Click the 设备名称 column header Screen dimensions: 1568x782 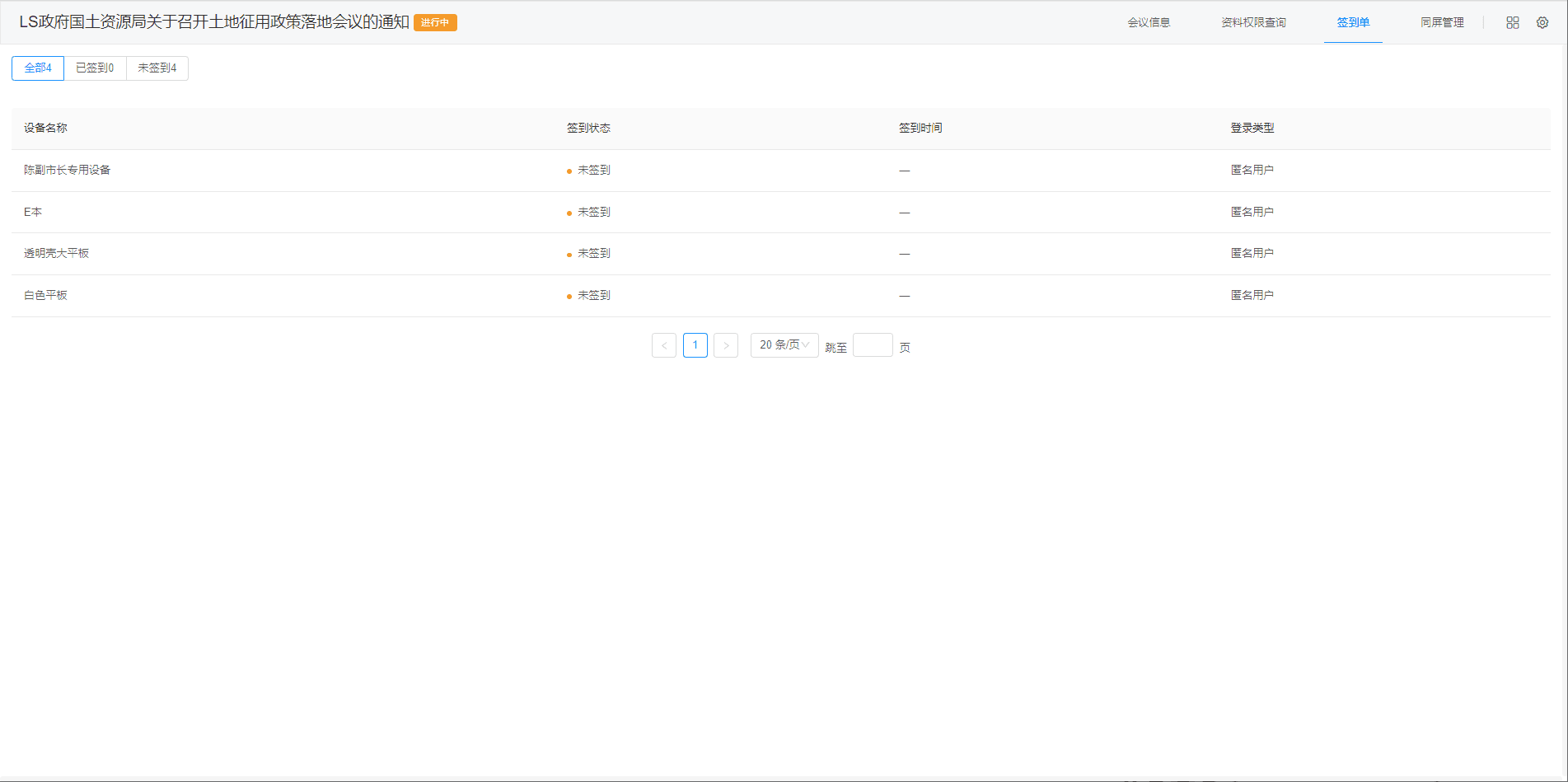(x=45, y=129)
